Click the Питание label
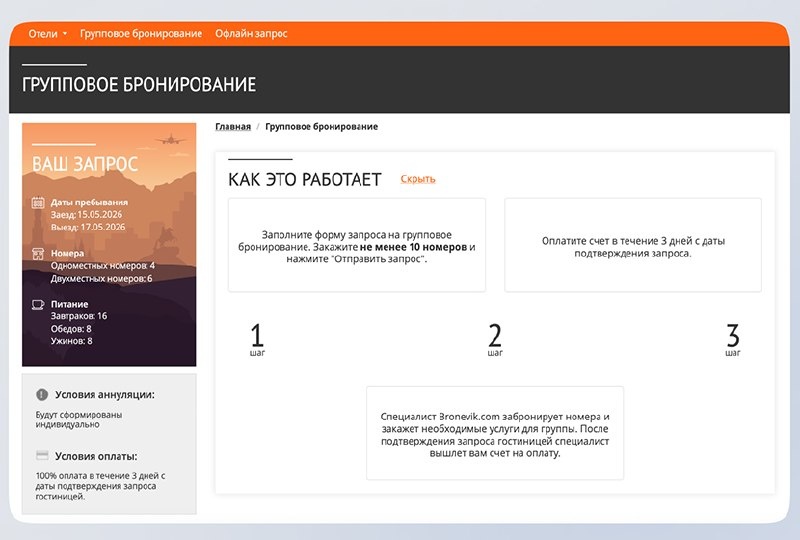 tap(69, 304)
